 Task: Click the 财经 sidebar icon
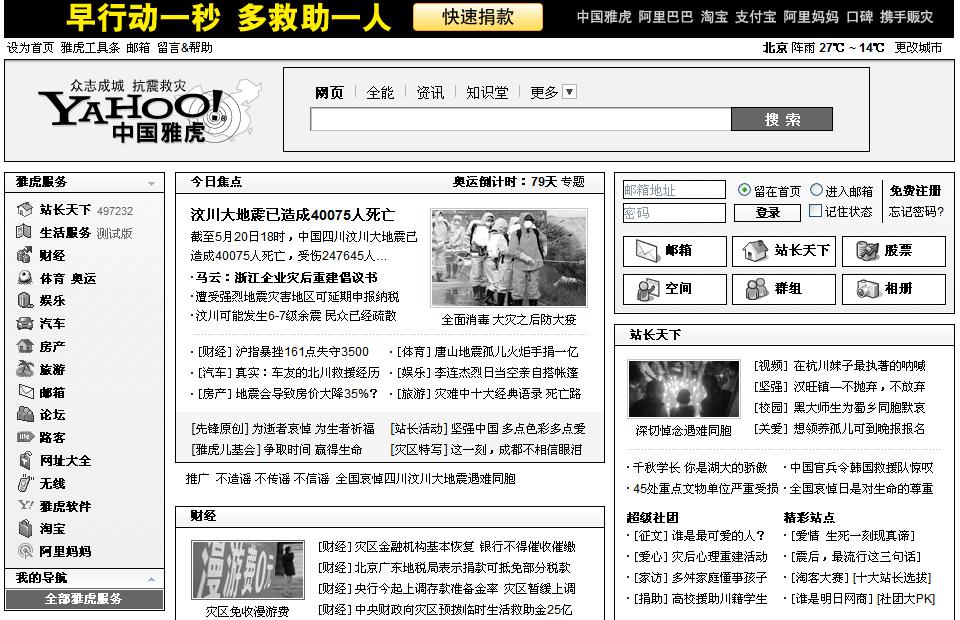(x=25, y=255)
